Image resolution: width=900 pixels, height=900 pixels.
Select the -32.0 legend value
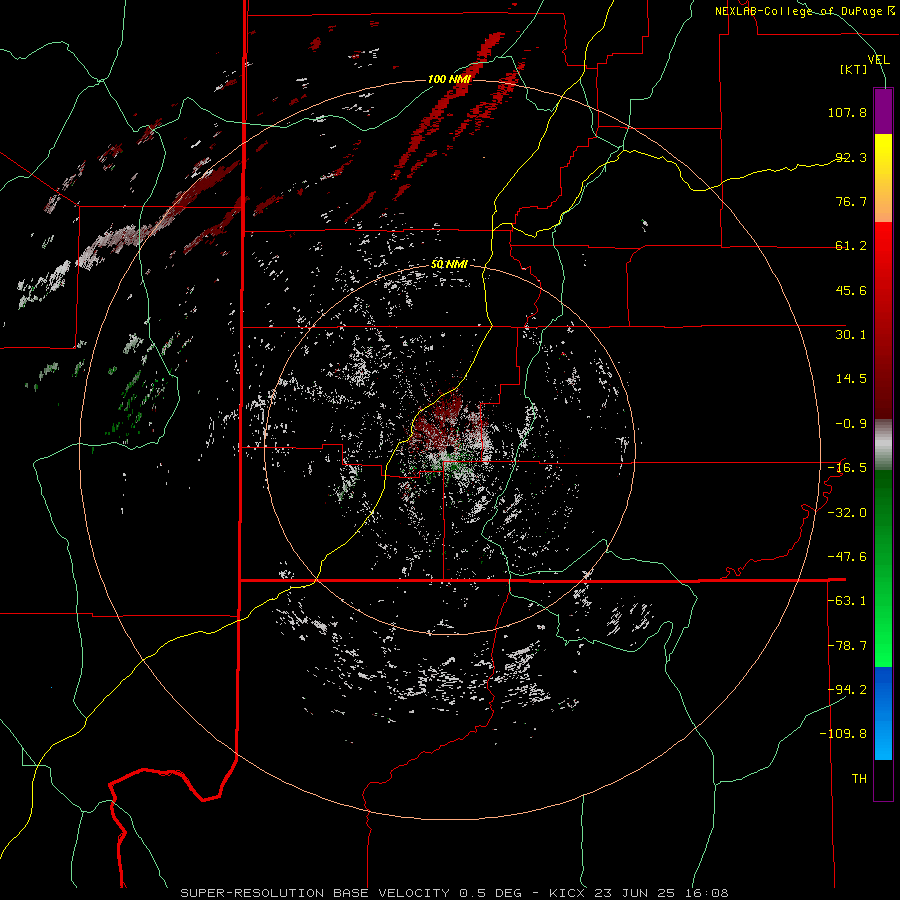(847, 513)
